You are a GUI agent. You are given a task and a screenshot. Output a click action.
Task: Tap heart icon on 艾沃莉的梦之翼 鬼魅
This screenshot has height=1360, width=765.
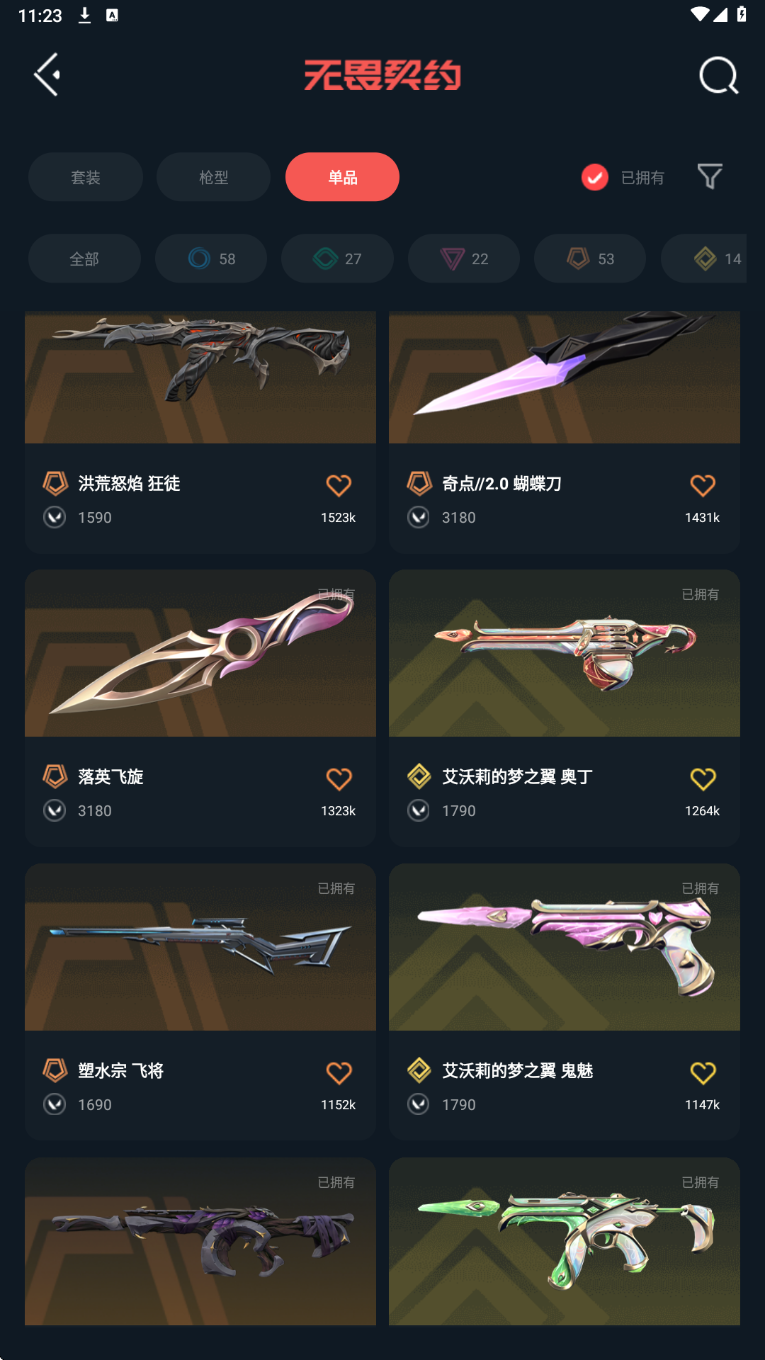703,1072
